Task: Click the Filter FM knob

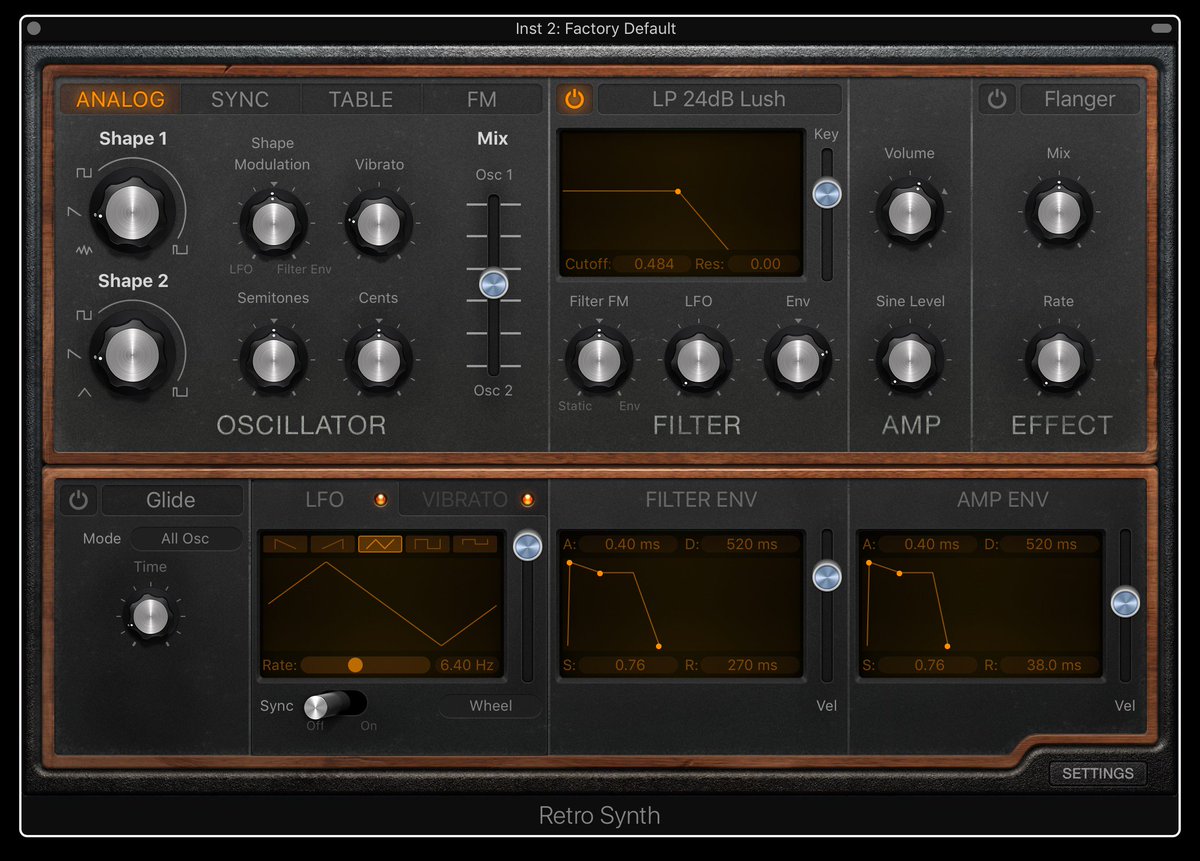Action: (x=598, y=359)
